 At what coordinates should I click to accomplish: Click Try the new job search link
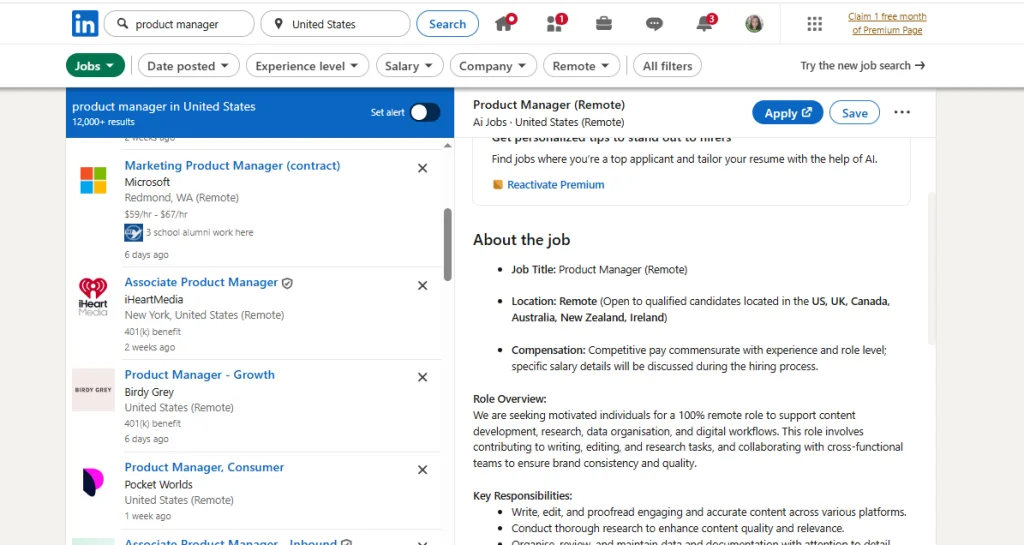(862, 65)
